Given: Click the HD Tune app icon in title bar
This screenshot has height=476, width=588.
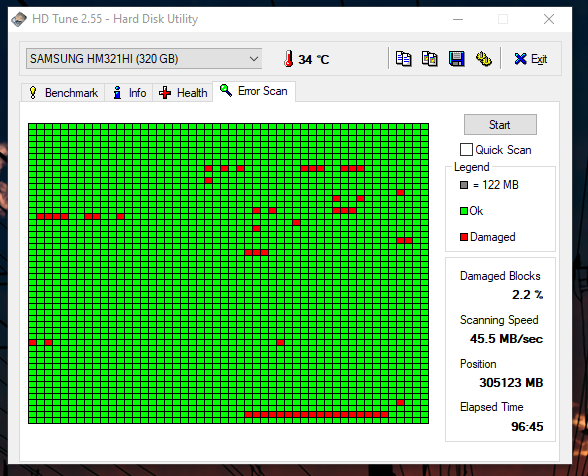Looking at the screenshot, I should [x=19, y=19].
